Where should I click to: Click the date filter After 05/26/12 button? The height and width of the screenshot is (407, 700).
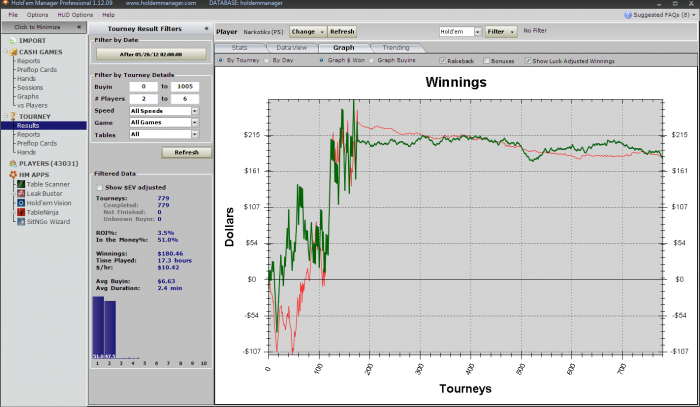click(x=151, y=54)
